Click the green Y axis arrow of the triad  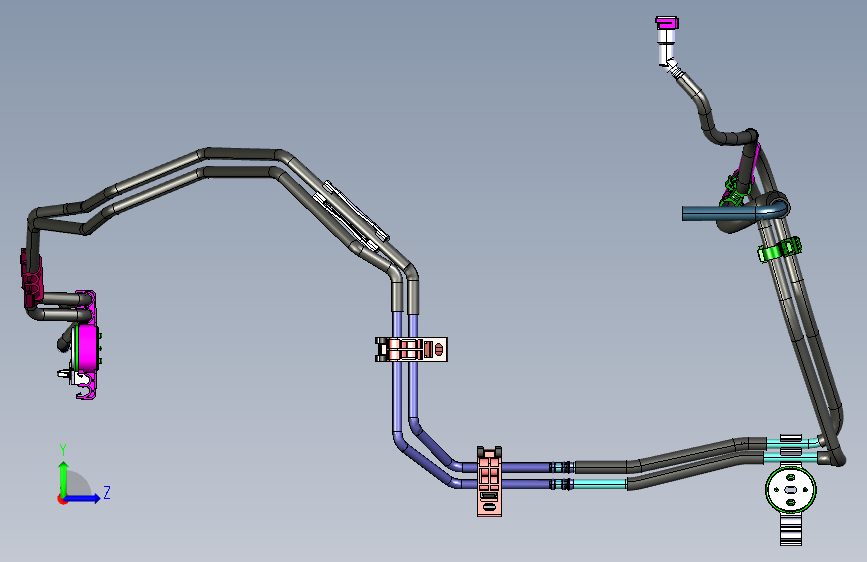[x=64, y=477]
